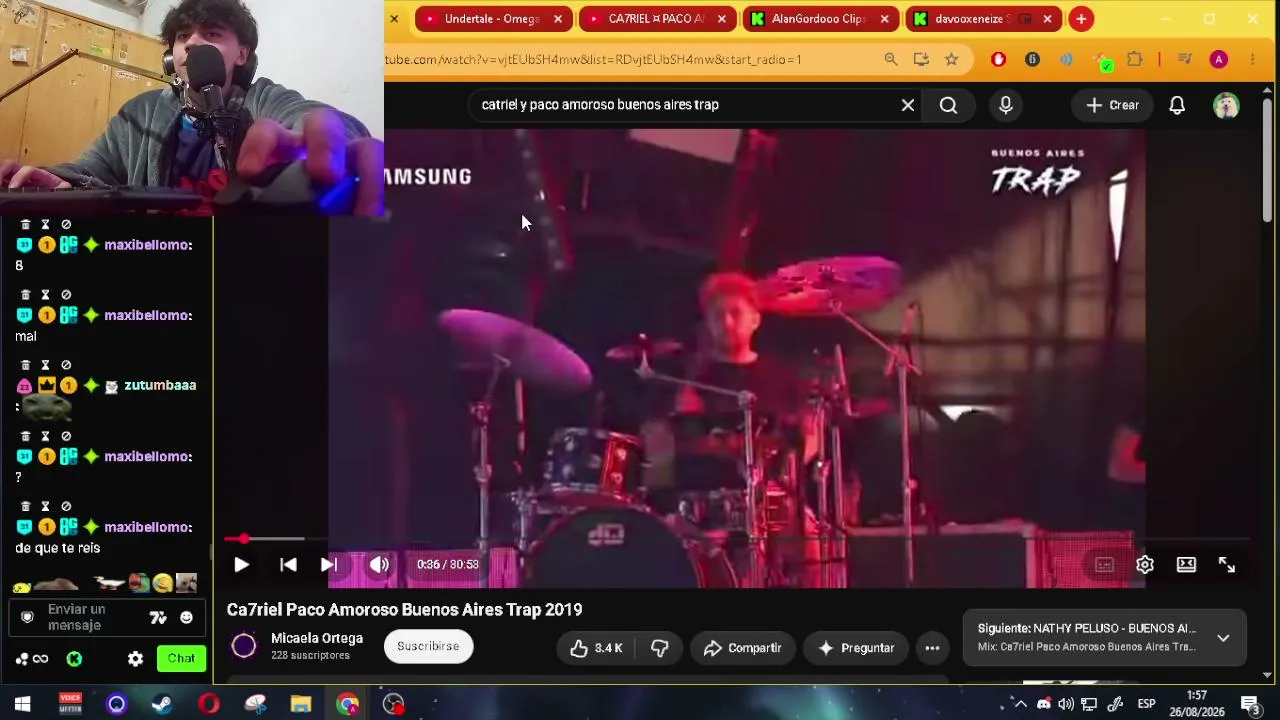Click the browser address bar URL
Screen dimensions: 1280x720
pyautogui.click(x=593, y=60)
